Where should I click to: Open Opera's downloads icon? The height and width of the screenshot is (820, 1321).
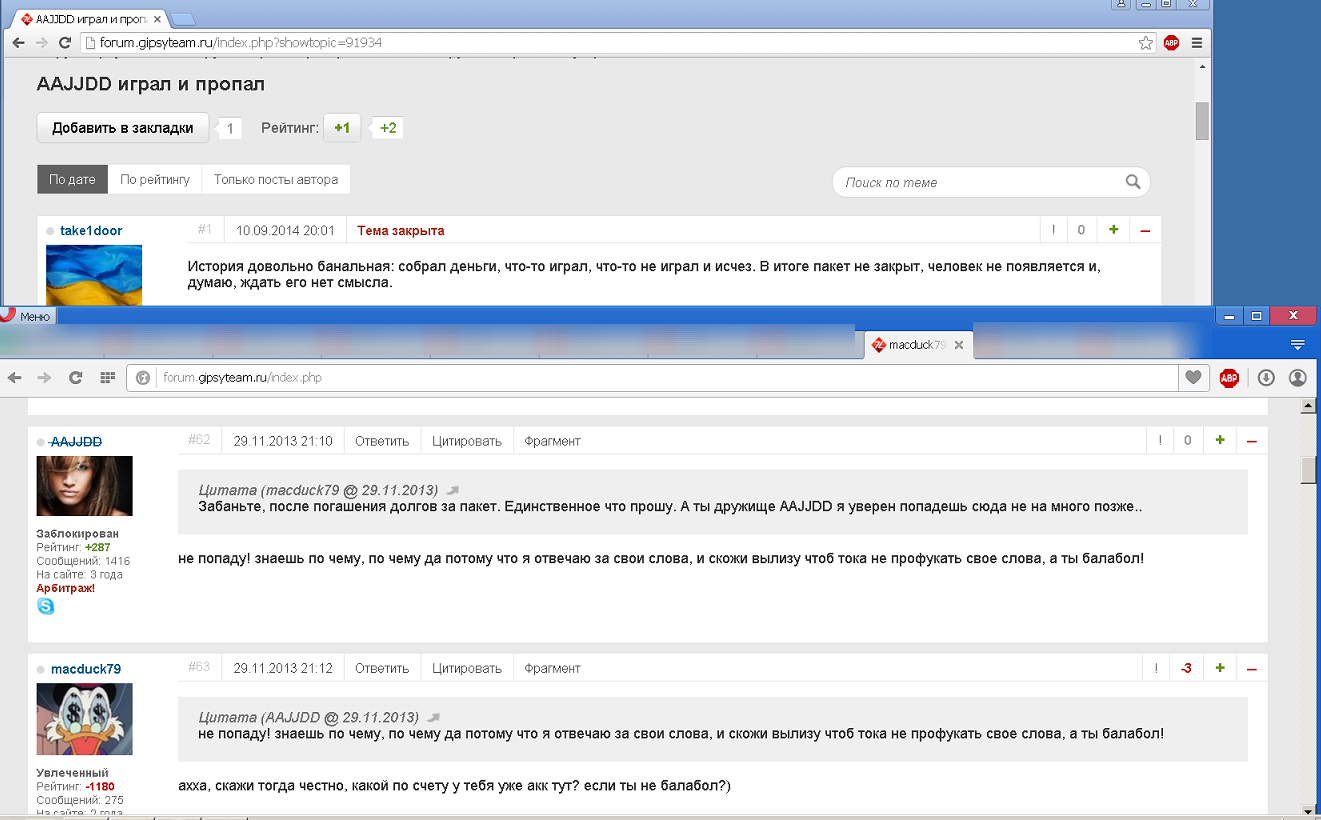click(x=1266, y=377)
